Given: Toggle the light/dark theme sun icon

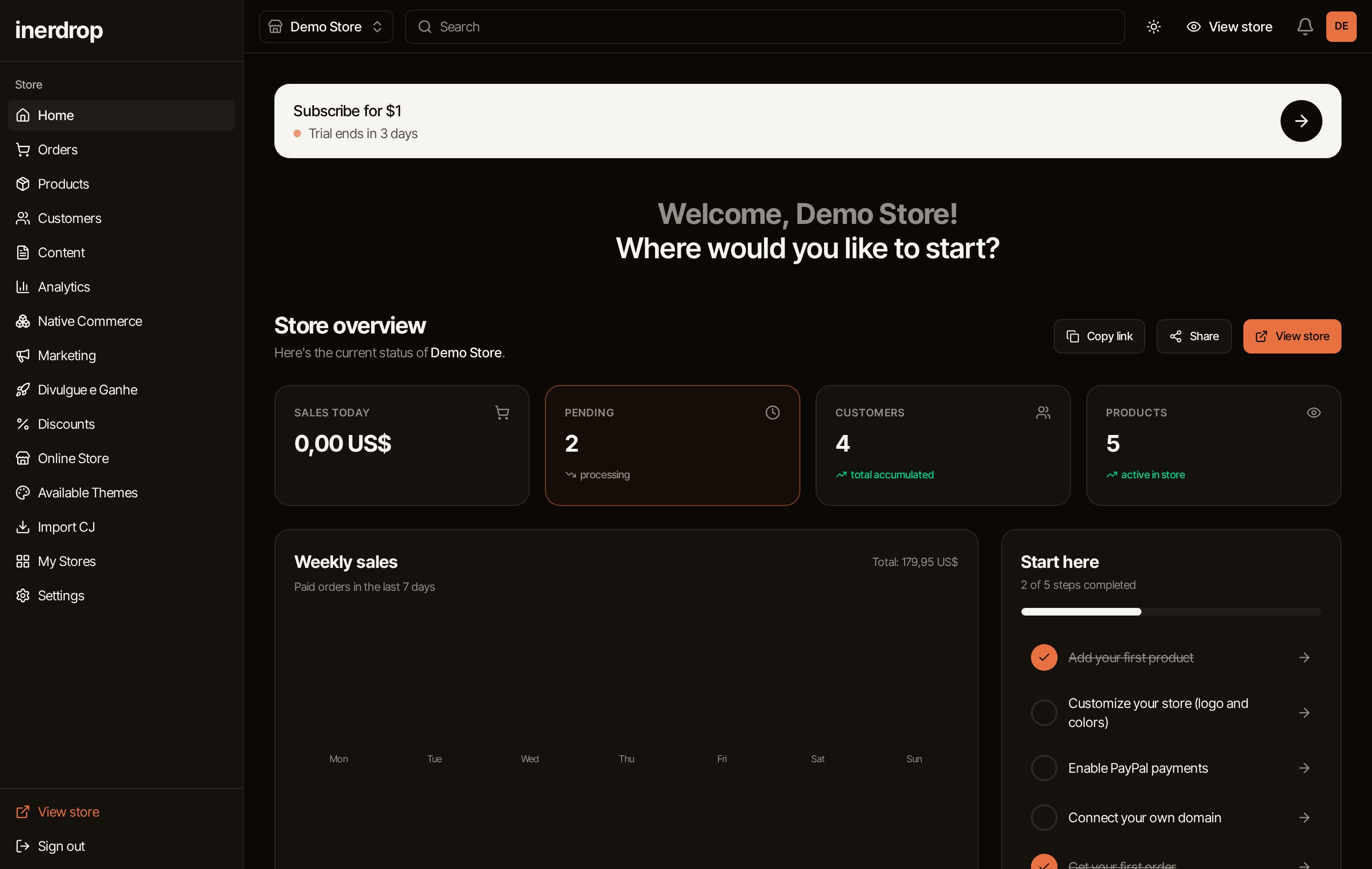Looking at the screenshot, I should (x=1153, y=27).
